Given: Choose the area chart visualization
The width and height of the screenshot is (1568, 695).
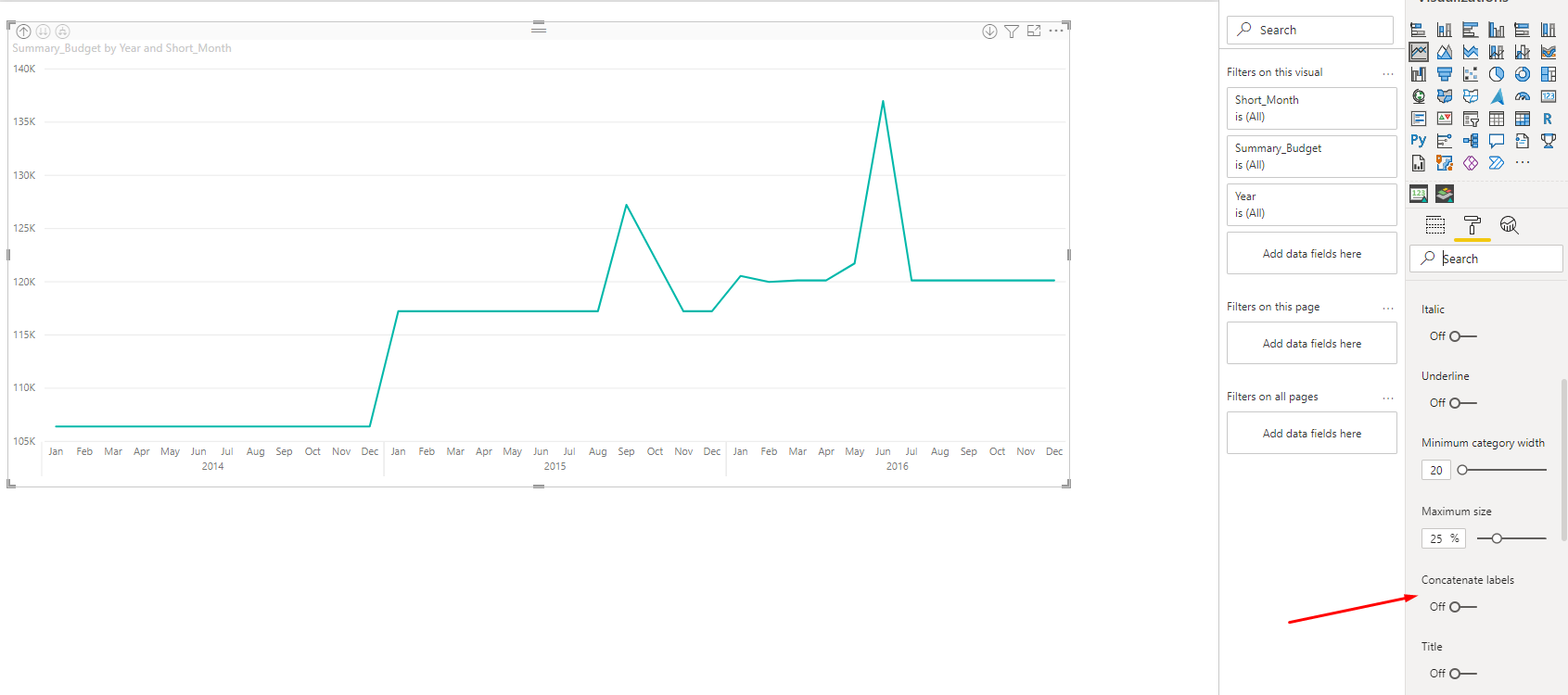Looking at the screenshot, I should pyautogui.click(x=1445, y=52).
